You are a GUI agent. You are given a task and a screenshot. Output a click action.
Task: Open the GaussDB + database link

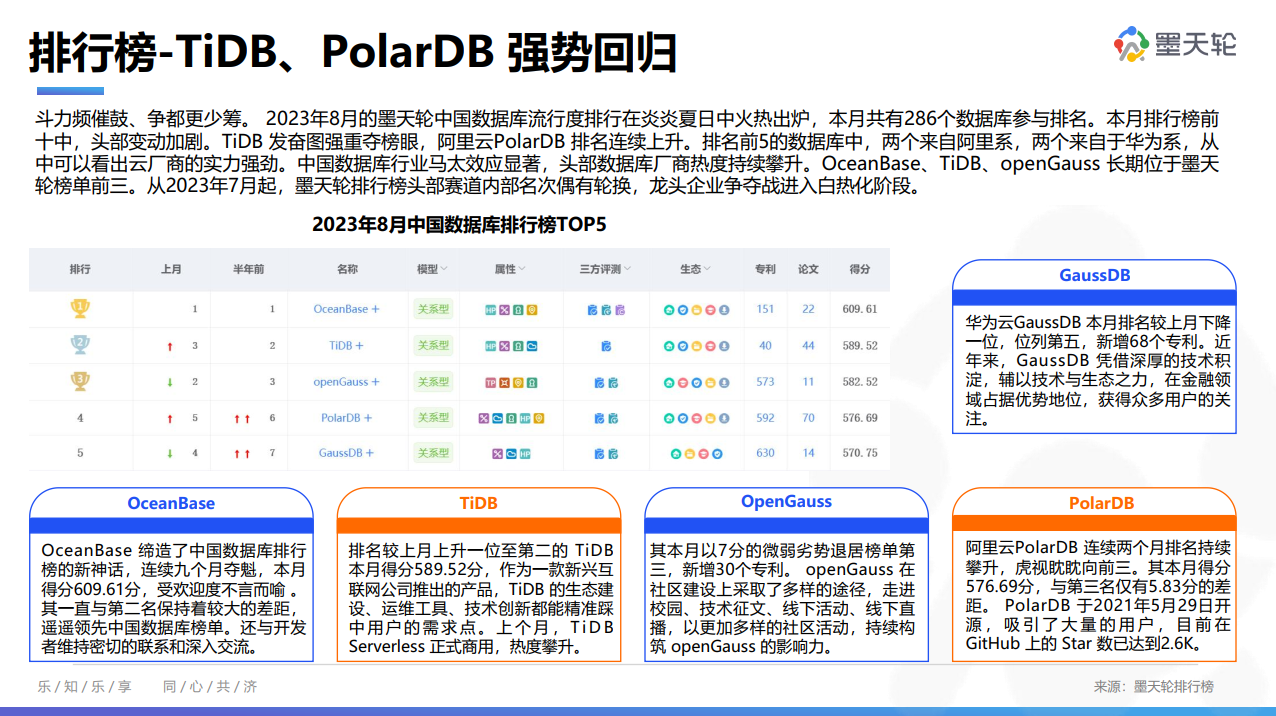click(x=347, y=453)
